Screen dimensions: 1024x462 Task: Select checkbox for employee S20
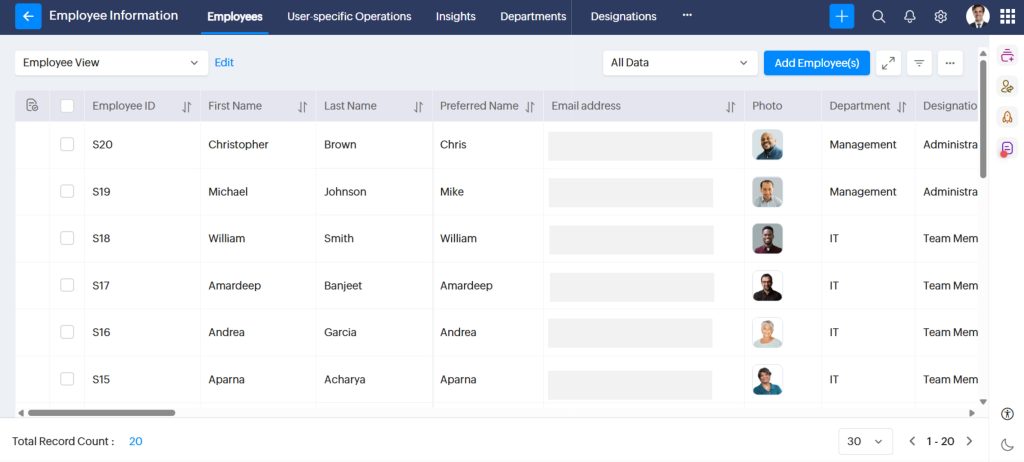click(x=67, y=144)
